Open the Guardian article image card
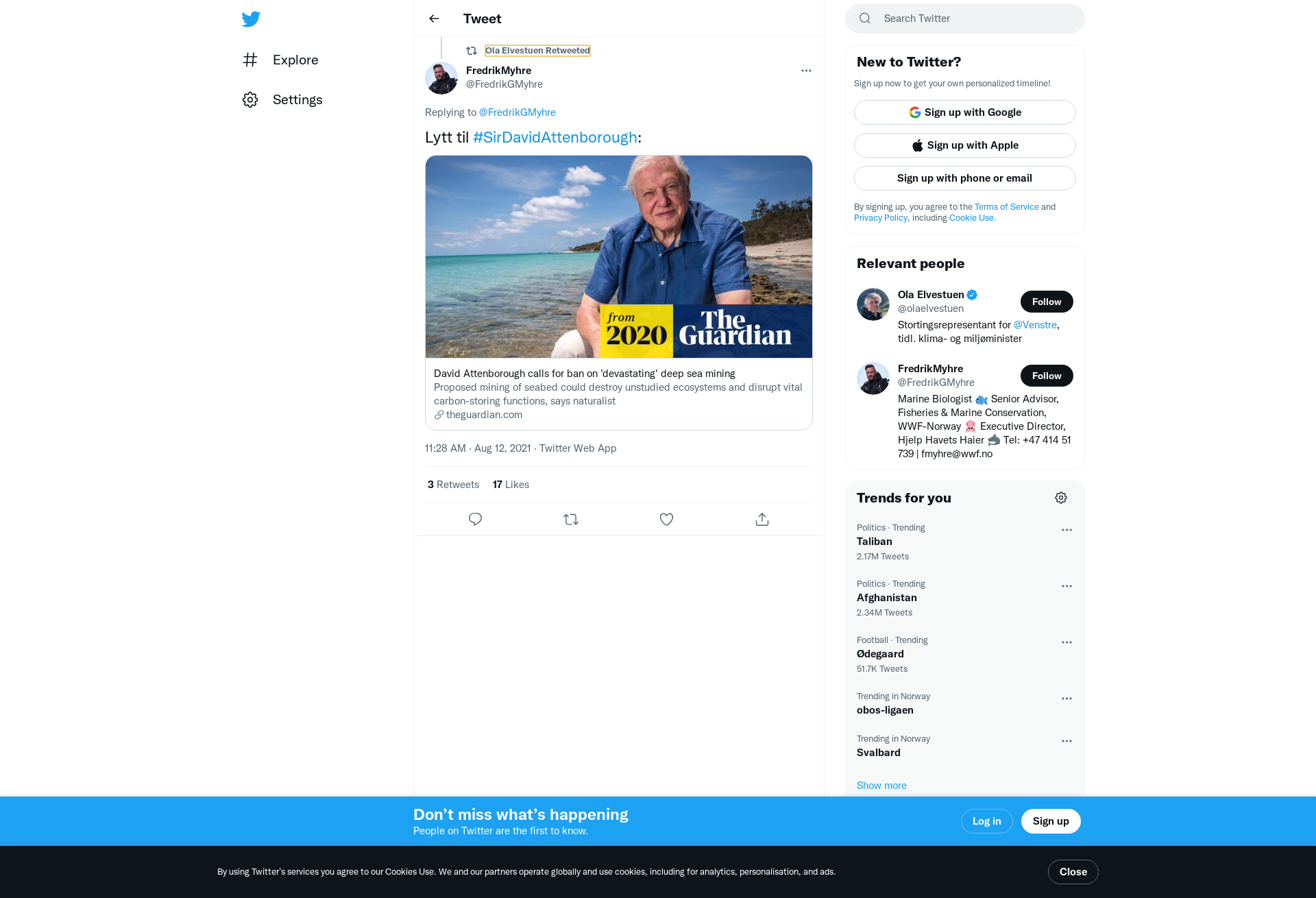Image resolution: width=1316 pixels, height=898 pixels. coord(619,256)
